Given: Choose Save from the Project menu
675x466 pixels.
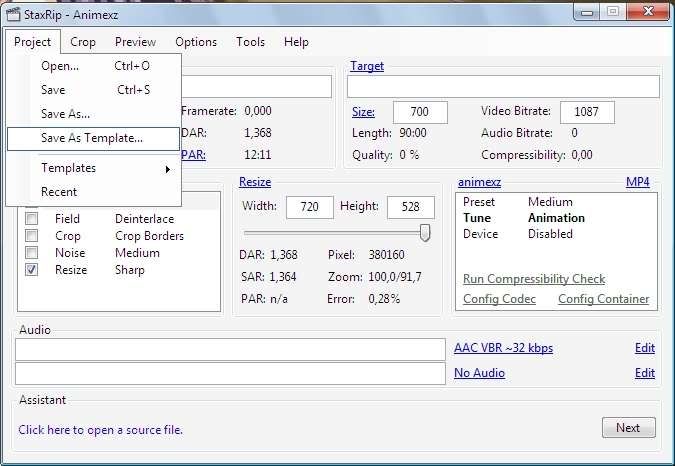Looking at the screenshot, I should 93,90.
